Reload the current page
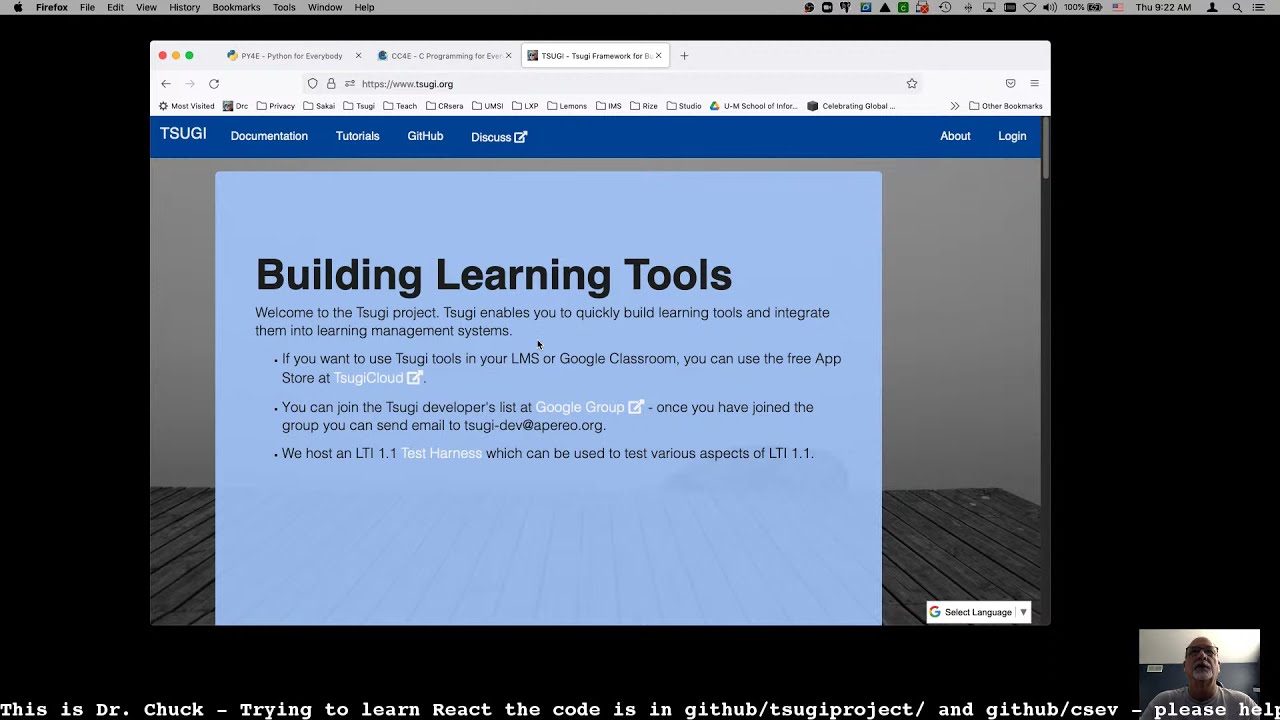 (214, 84)
